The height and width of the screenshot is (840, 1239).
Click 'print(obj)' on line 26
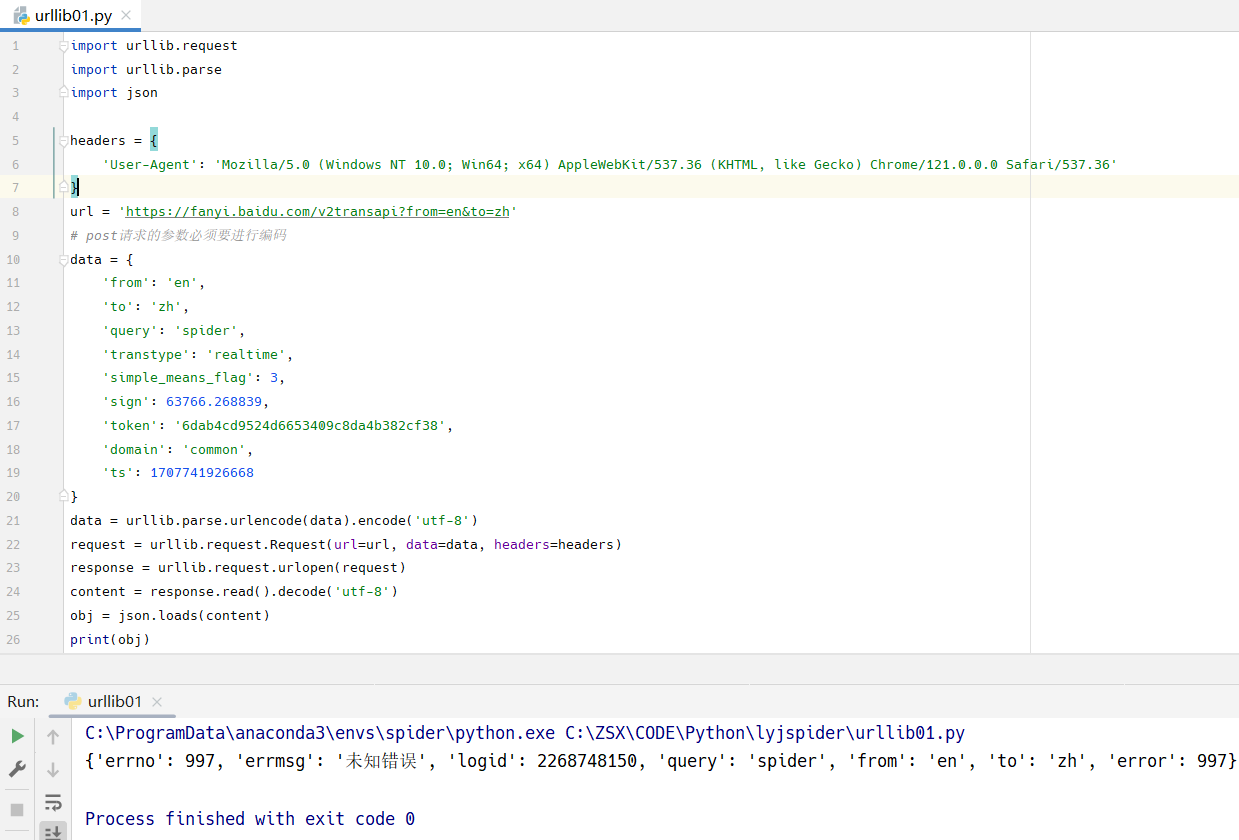110,640
